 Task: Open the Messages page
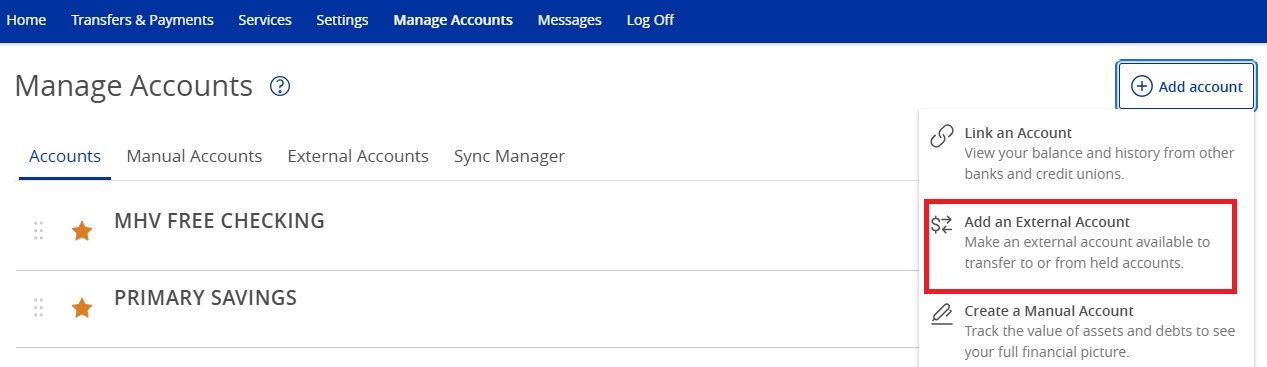point(570,20)
